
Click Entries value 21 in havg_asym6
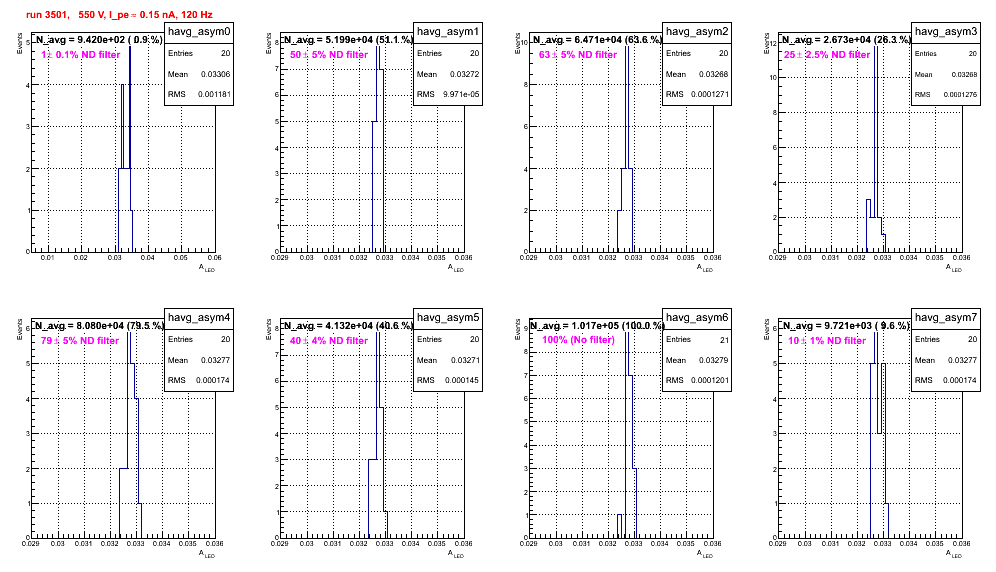[x=724, y=340]
